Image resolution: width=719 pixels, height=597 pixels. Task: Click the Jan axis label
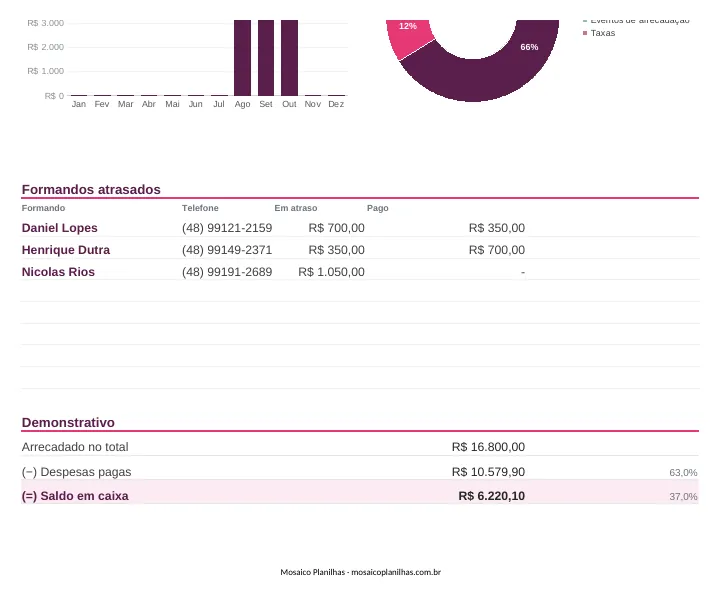(78, 104)
